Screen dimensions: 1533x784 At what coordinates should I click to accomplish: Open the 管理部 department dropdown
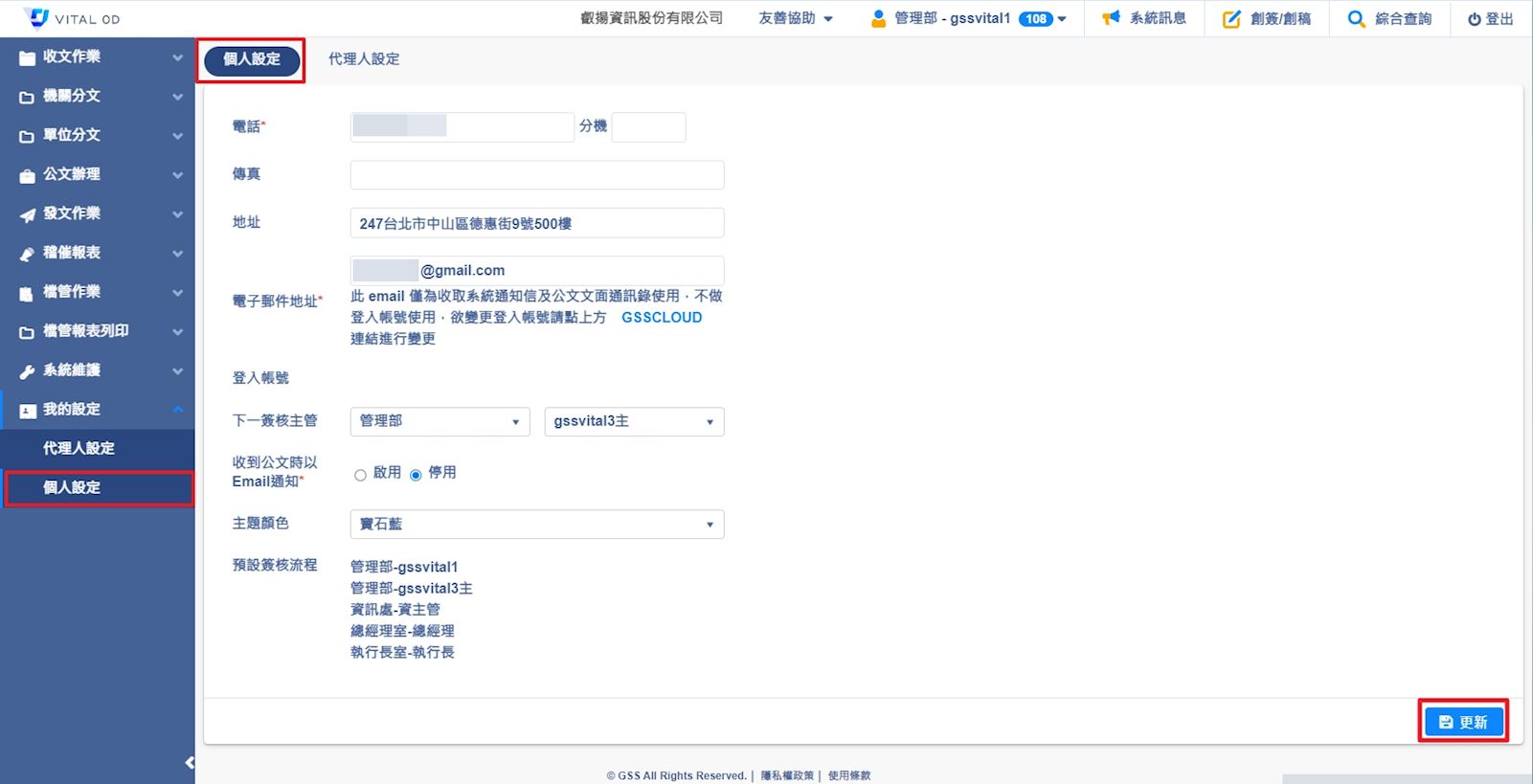[x=440, y=421]
